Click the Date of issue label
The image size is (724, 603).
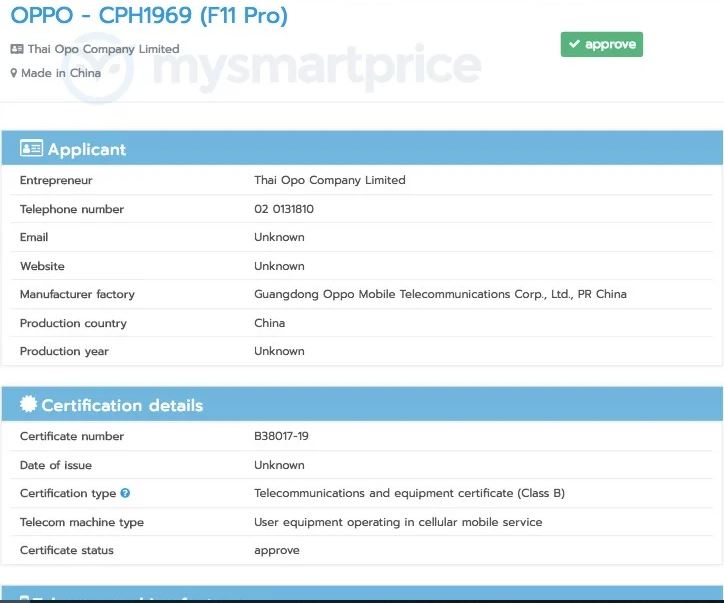click(55, 465)
